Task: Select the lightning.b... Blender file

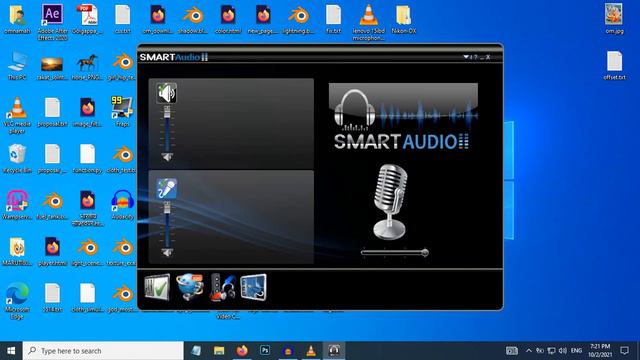Action: (298, 19)
